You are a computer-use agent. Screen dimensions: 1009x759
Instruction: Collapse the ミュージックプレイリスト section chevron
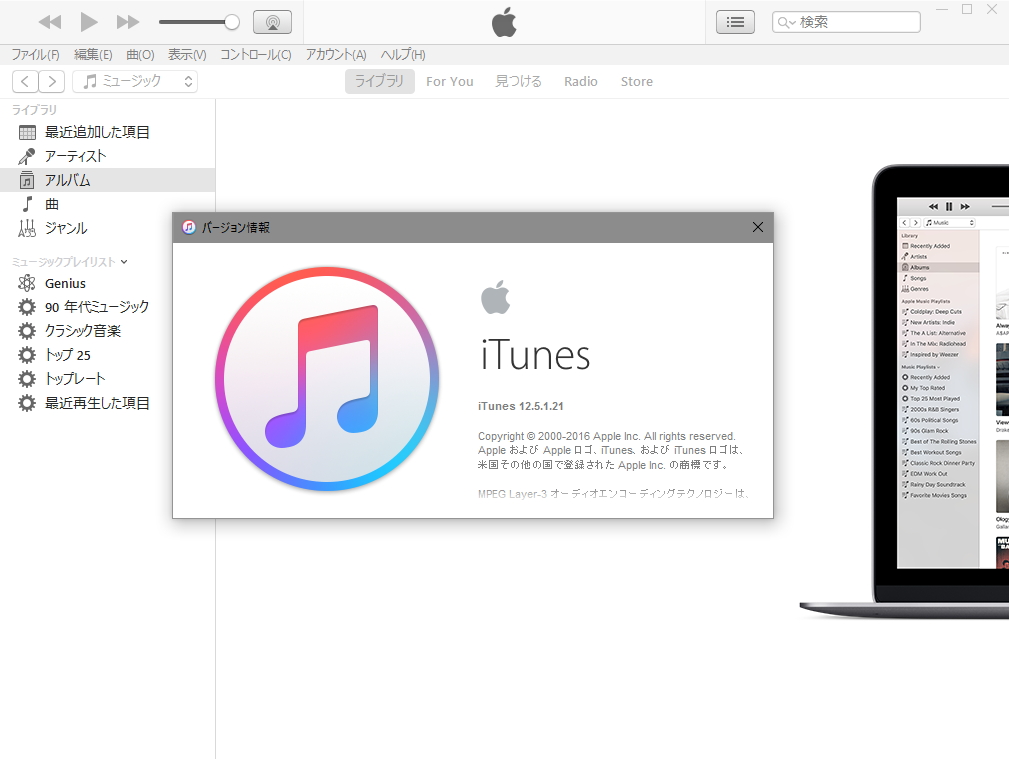point(124,261)
